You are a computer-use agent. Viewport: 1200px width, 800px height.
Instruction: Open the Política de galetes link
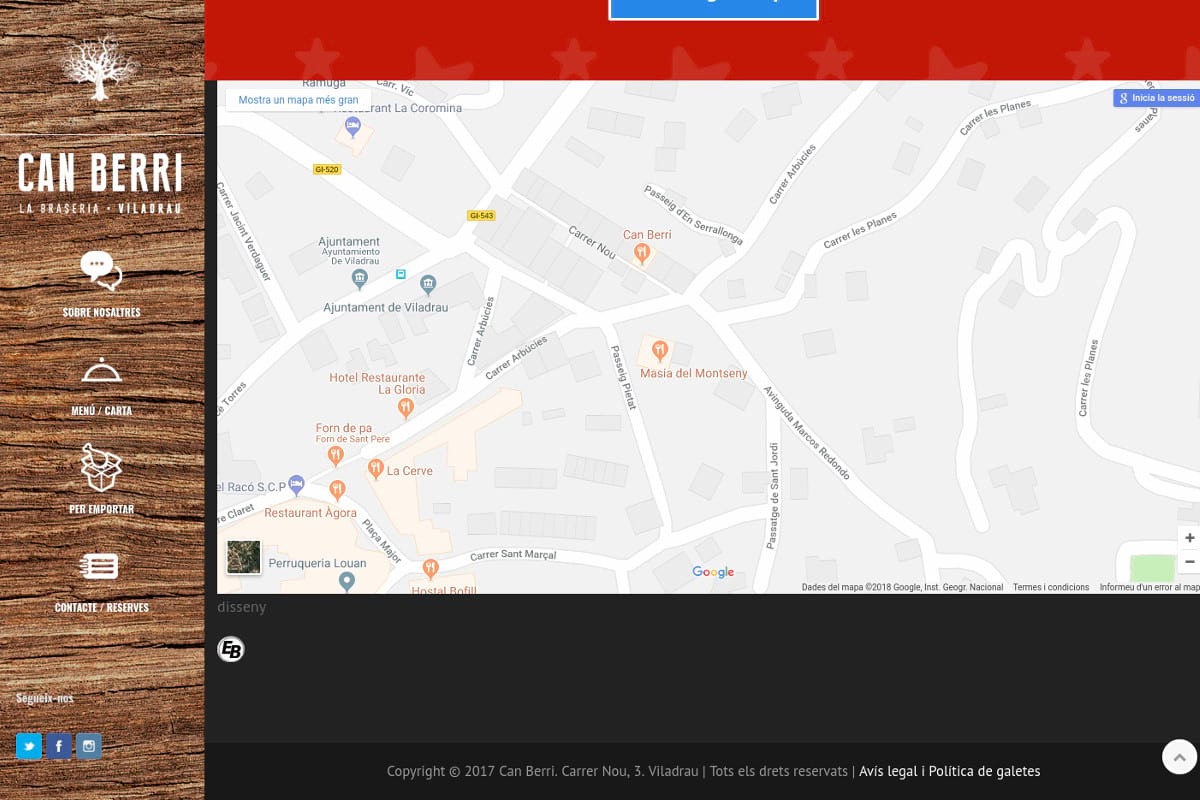tap(985, 771)
